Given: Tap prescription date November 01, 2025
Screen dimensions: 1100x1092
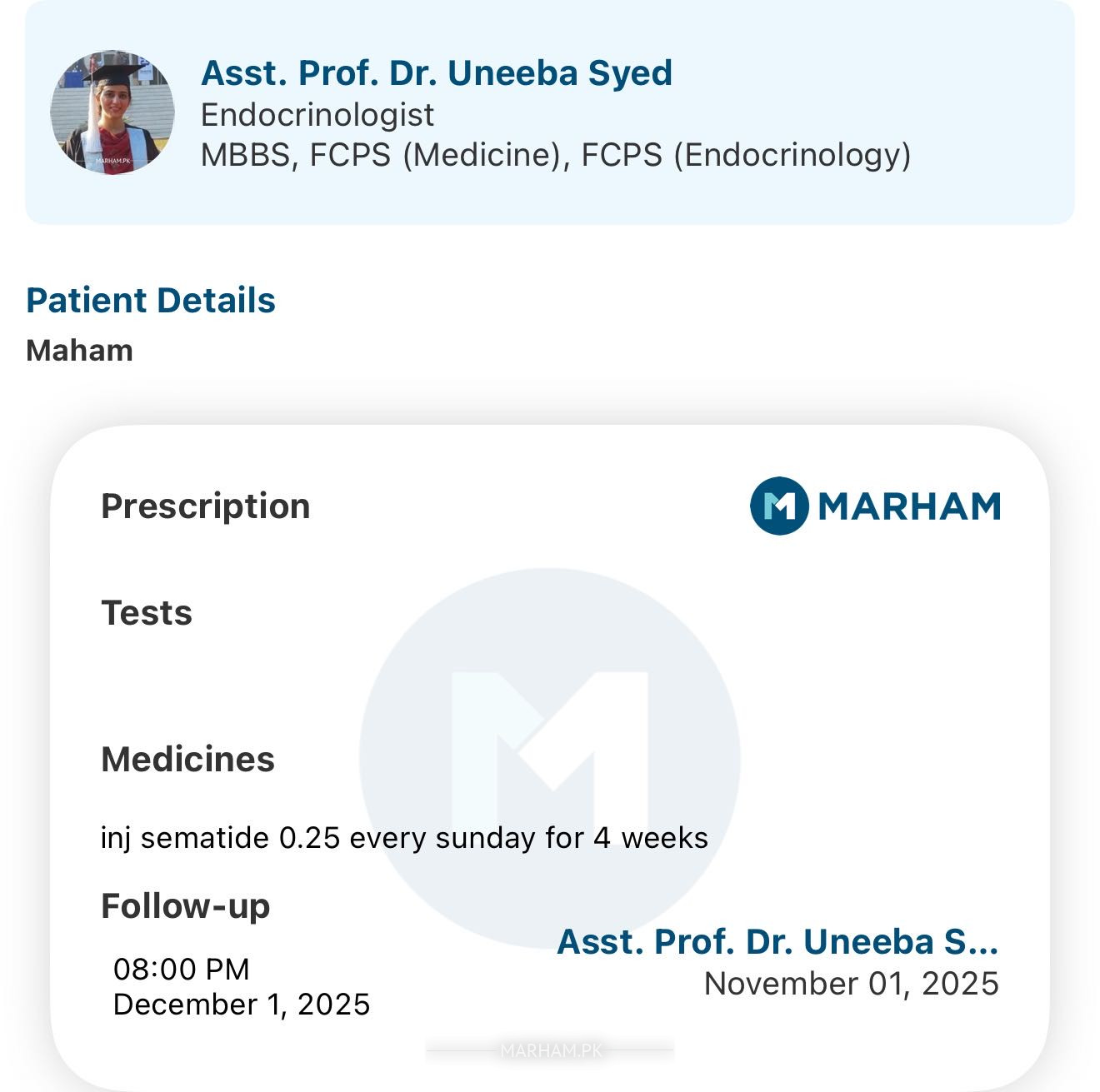Looking at the screenshot, I should click(852, 984).
